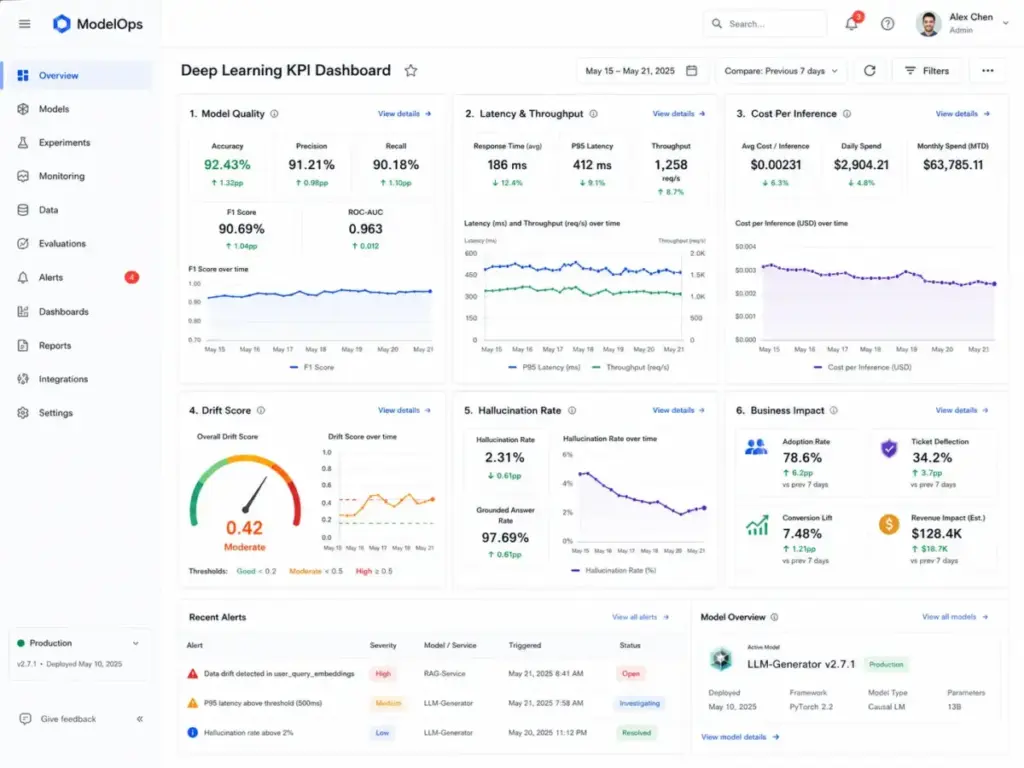Screen dimensions: 1024x768
Task: Toggle the F1 Score chart legend
Action: click(x=312, y=367)
